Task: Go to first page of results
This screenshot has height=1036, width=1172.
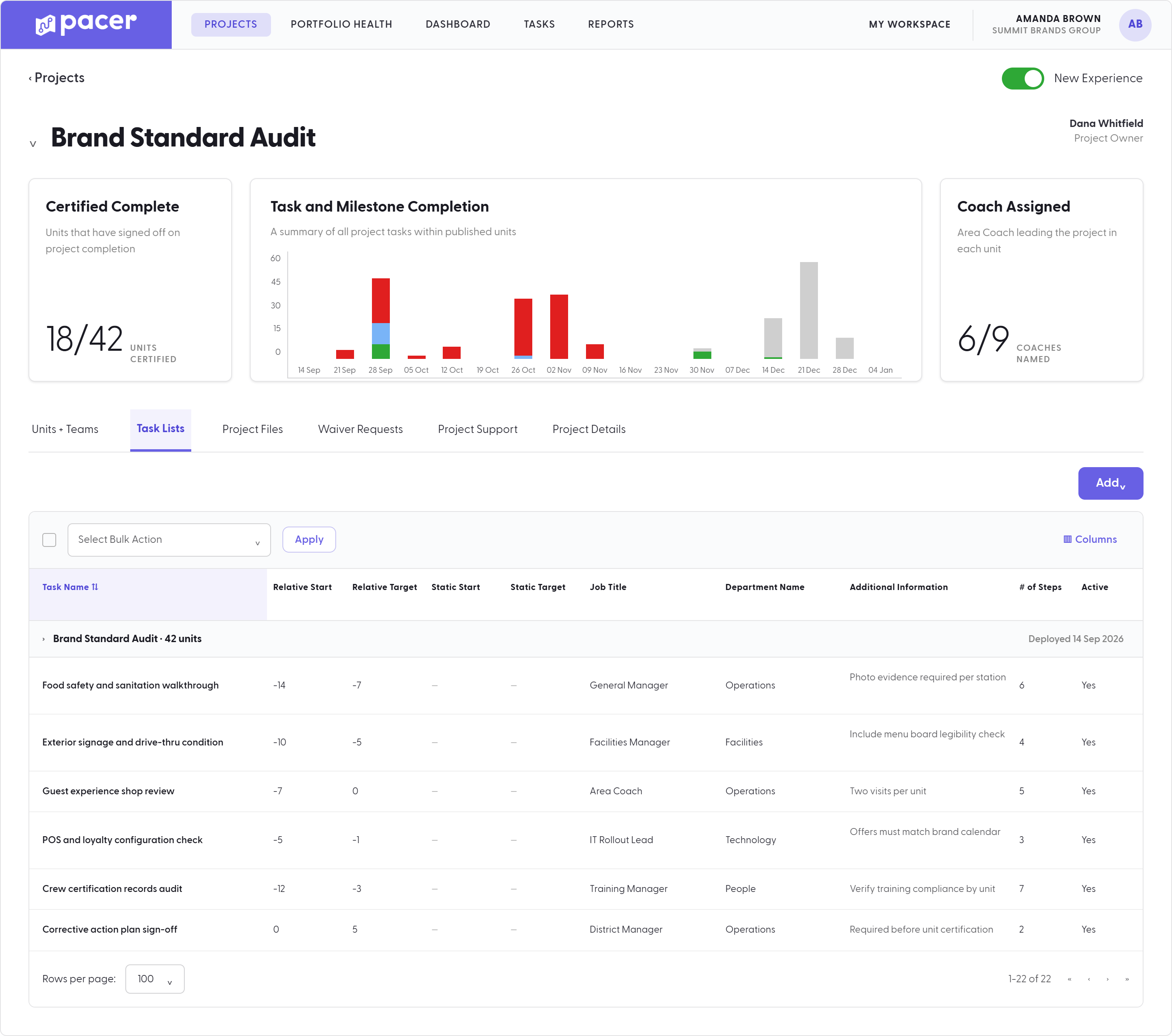Action: [1069, 979]
